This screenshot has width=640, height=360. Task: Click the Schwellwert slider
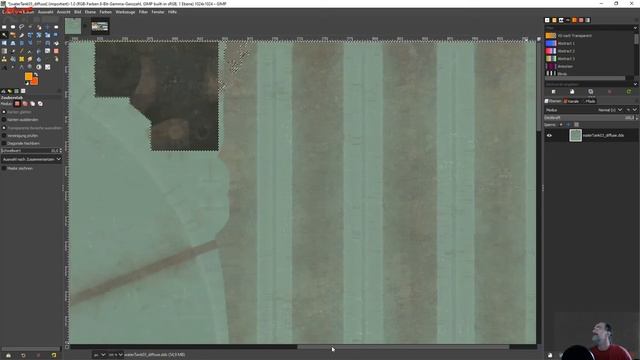[x=29, y=151]
